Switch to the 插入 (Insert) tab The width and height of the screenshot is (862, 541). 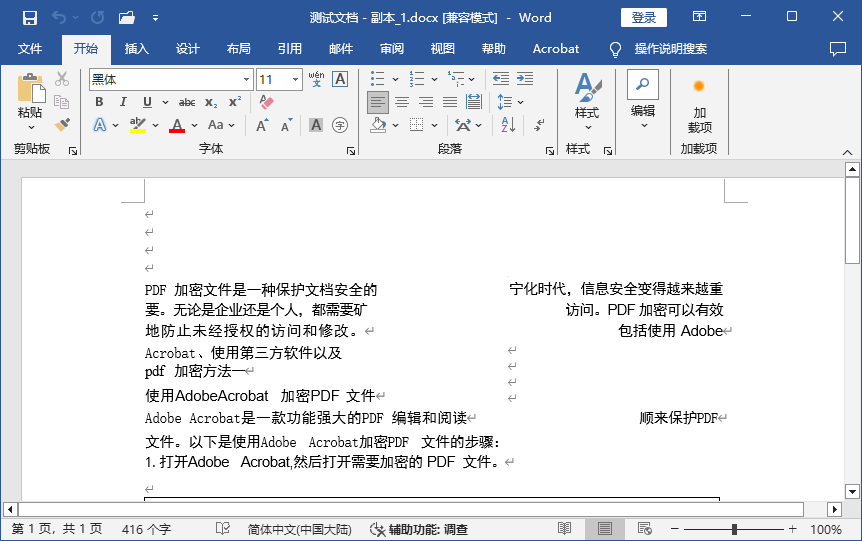136,48
